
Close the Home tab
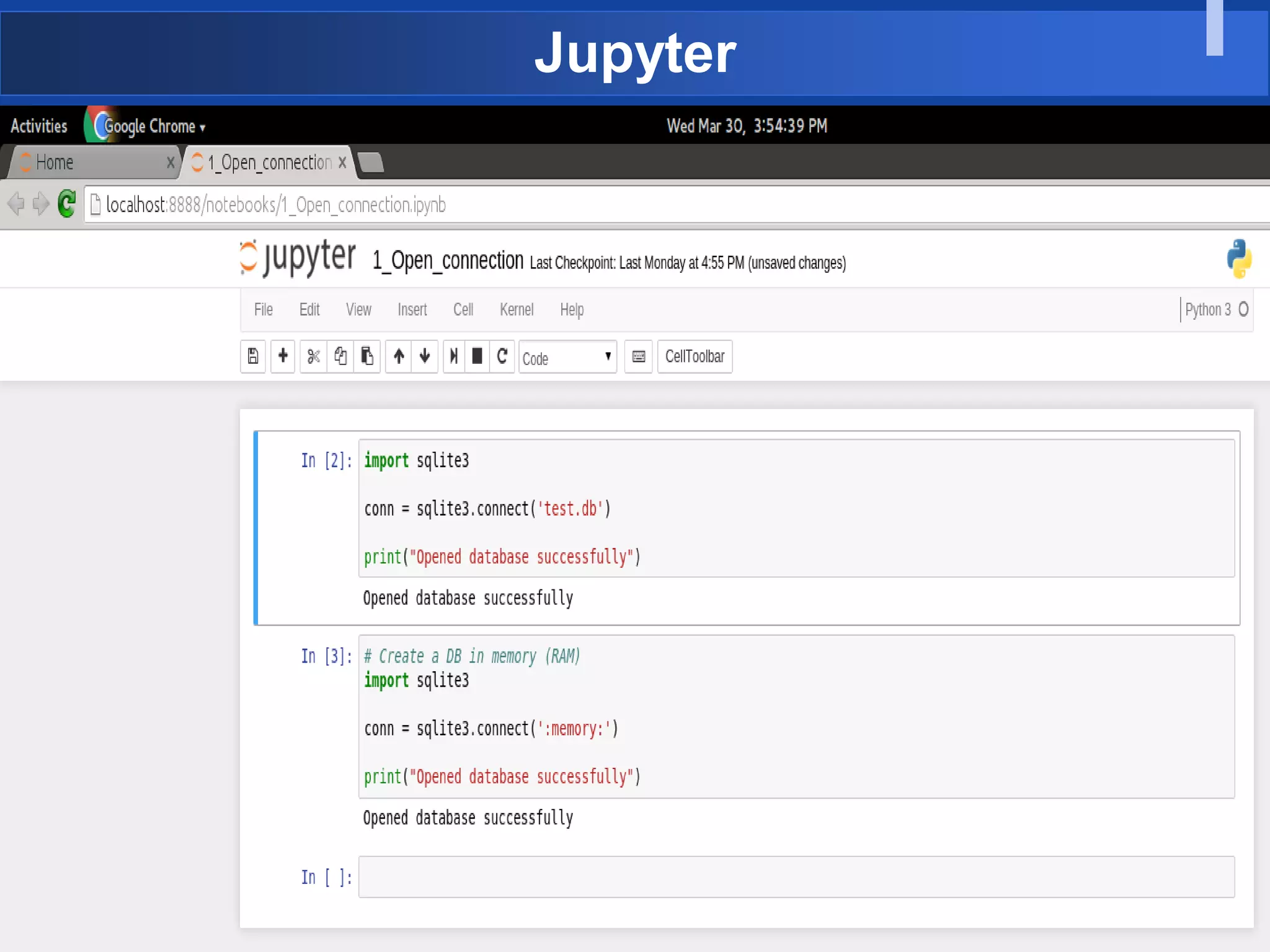click(x=171, y=162)
